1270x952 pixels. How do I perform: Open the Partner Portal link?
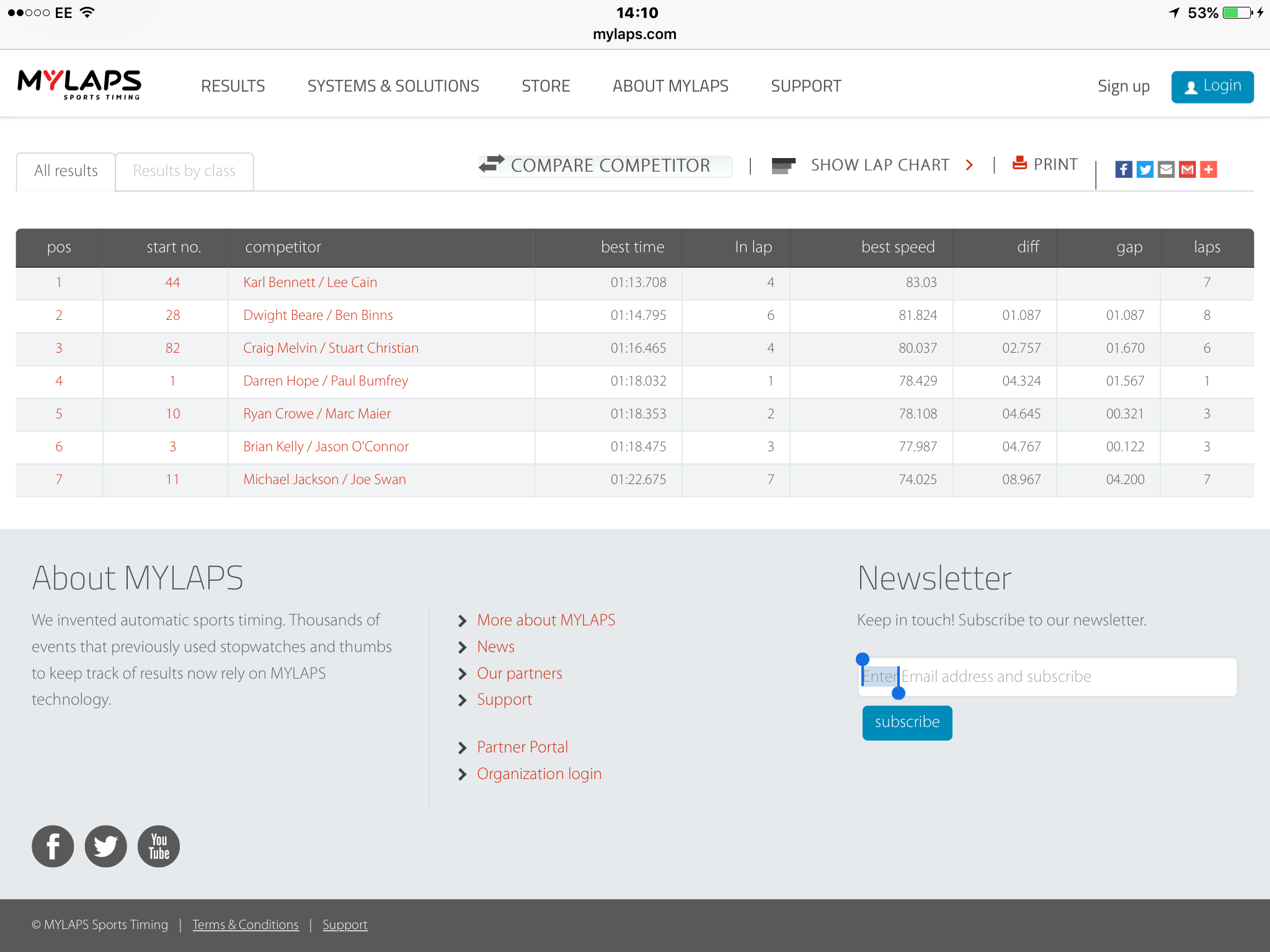522,747
